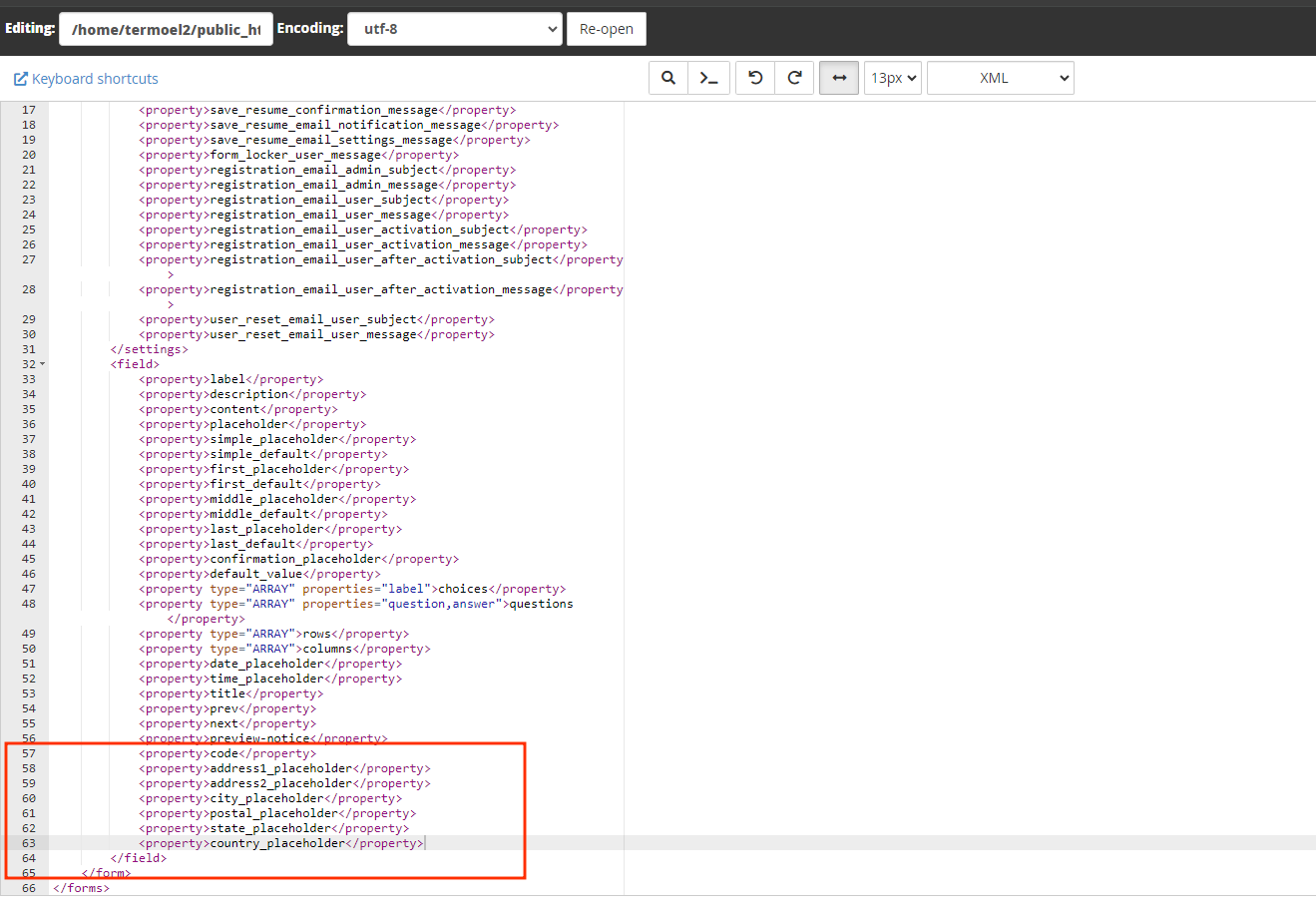Collapse the field block at line 32

[42, 365]
